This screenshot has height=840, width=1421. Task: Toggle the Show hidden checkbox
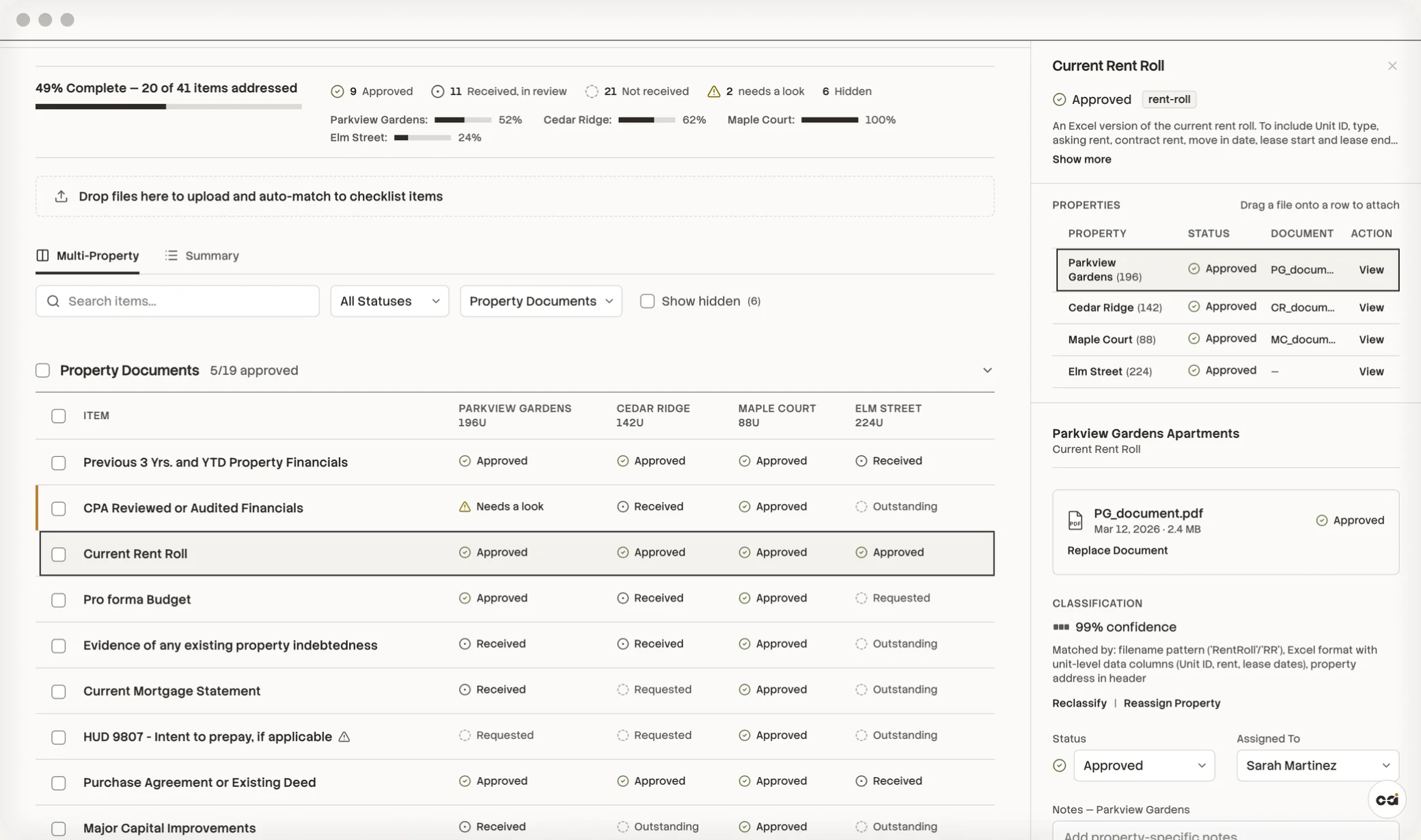coord(647,301)
